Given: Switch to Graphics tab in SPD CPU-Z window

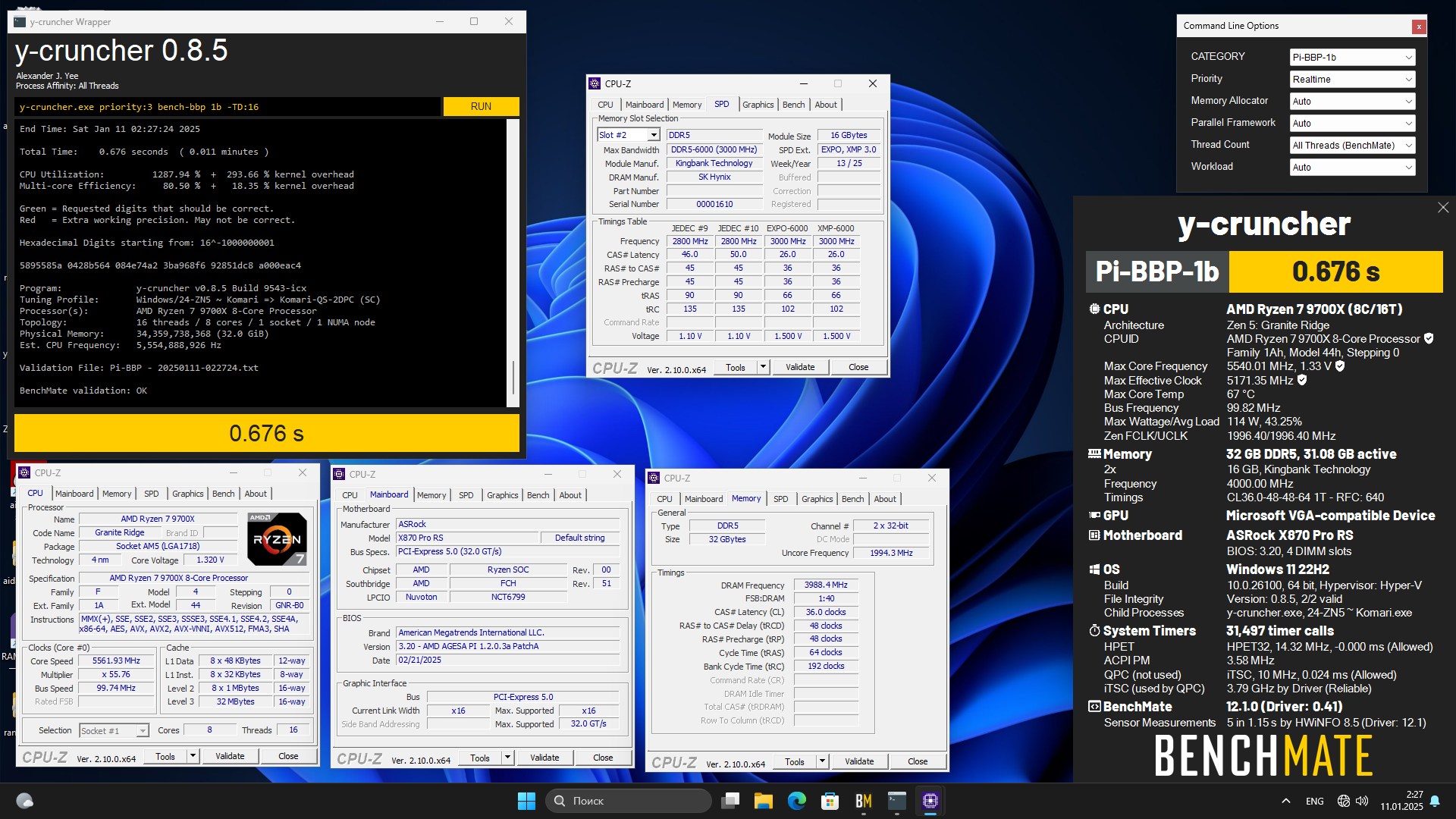Looking at the screenshot, I should pos(758,105).
